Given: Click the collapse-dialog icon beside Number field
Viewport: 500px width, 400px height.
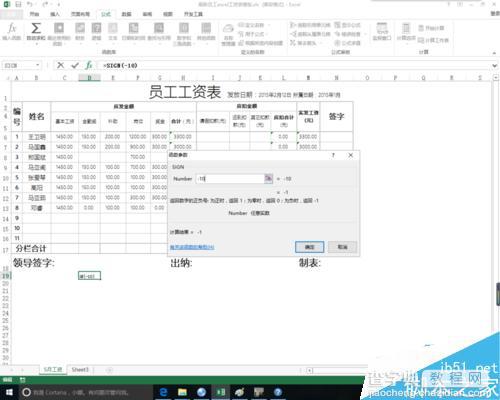Looking at the screenshot, I should [268, 179].
